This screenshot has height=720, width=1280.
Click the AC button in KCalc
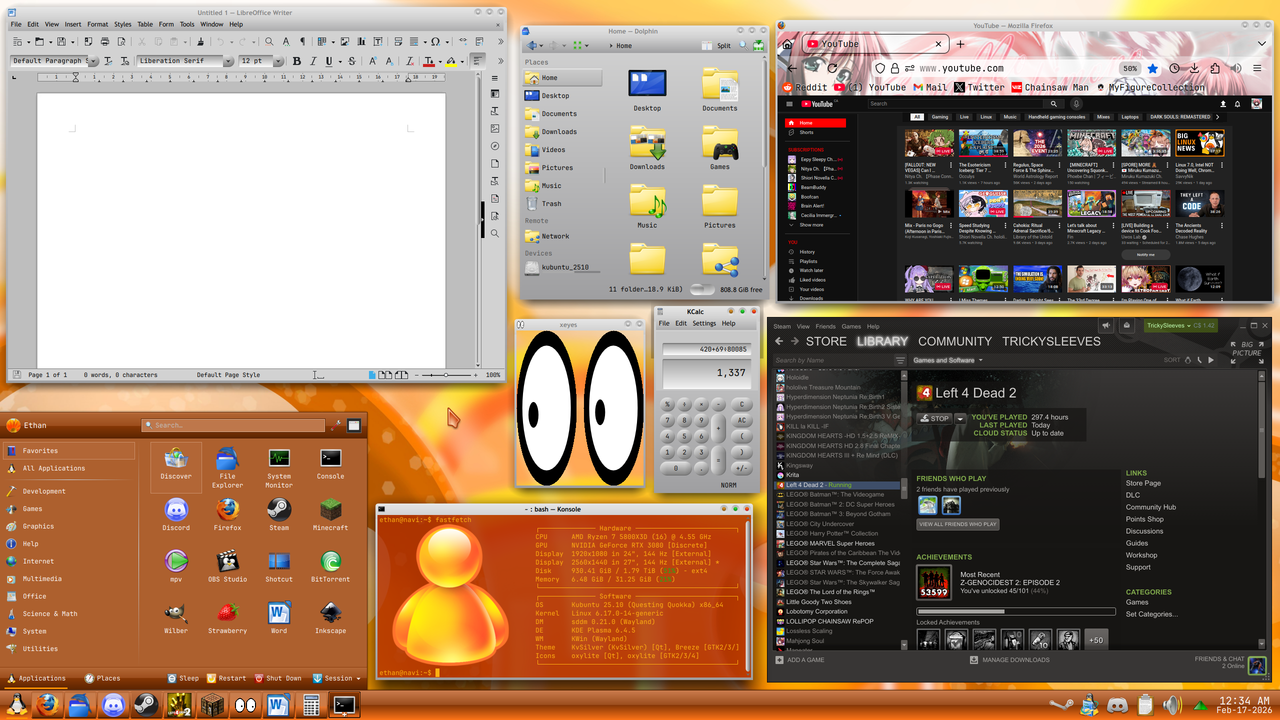pos(742,420)
